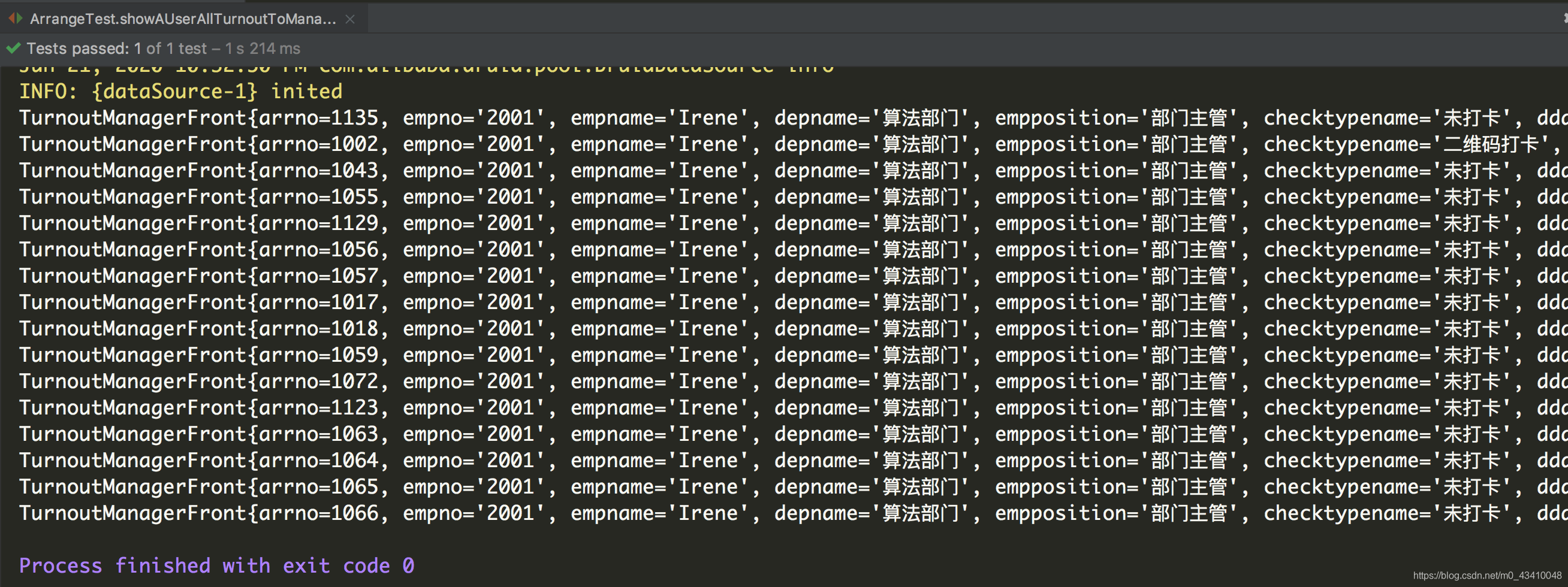This screenshot has width=1568, height=587.
Task: Close the ArrangeTest run tab
Action: point(350,19)
